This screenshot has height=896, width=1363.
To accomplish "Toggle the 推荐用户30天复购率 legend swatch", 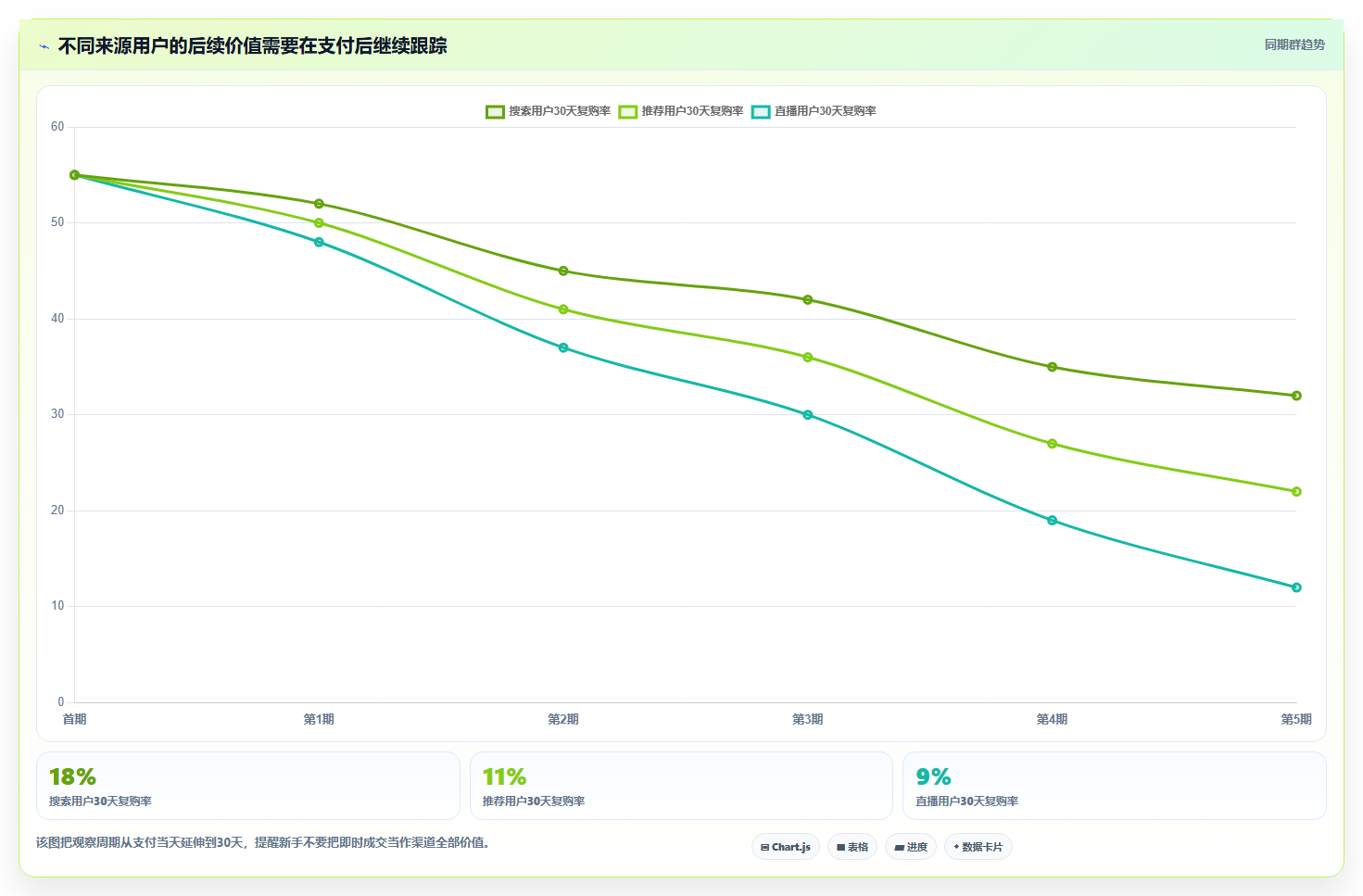I will (x=628, y=112).
